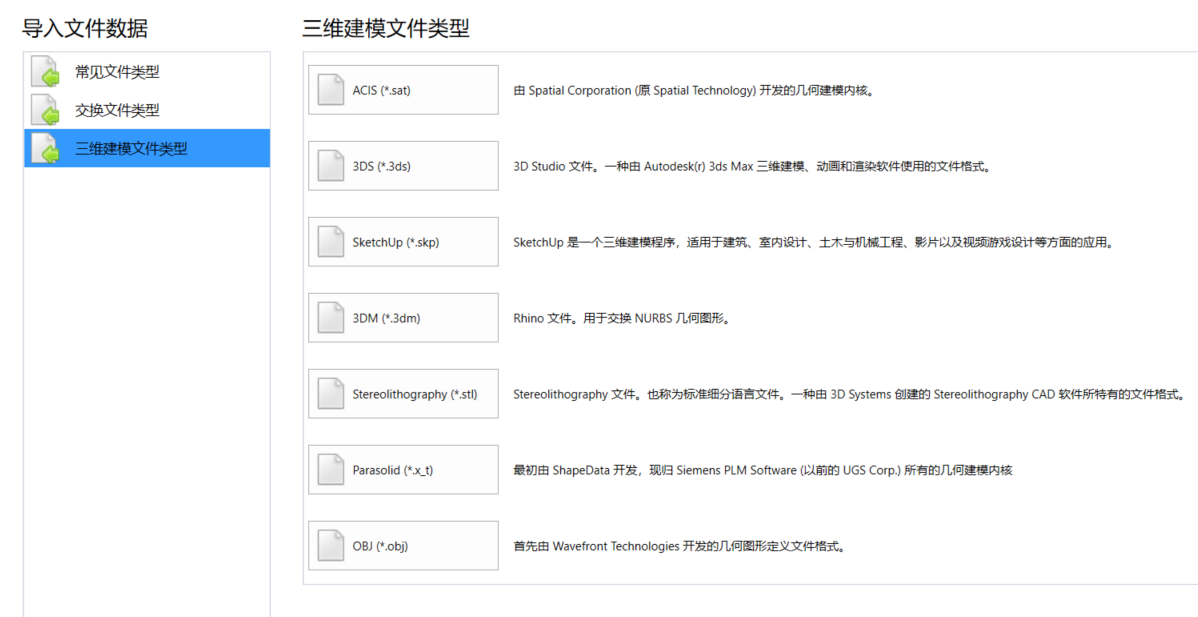The height and width of the screenshot is (617, 1198).
Task: Click the document icon in the Parasolid button
Action: [330, 470]
